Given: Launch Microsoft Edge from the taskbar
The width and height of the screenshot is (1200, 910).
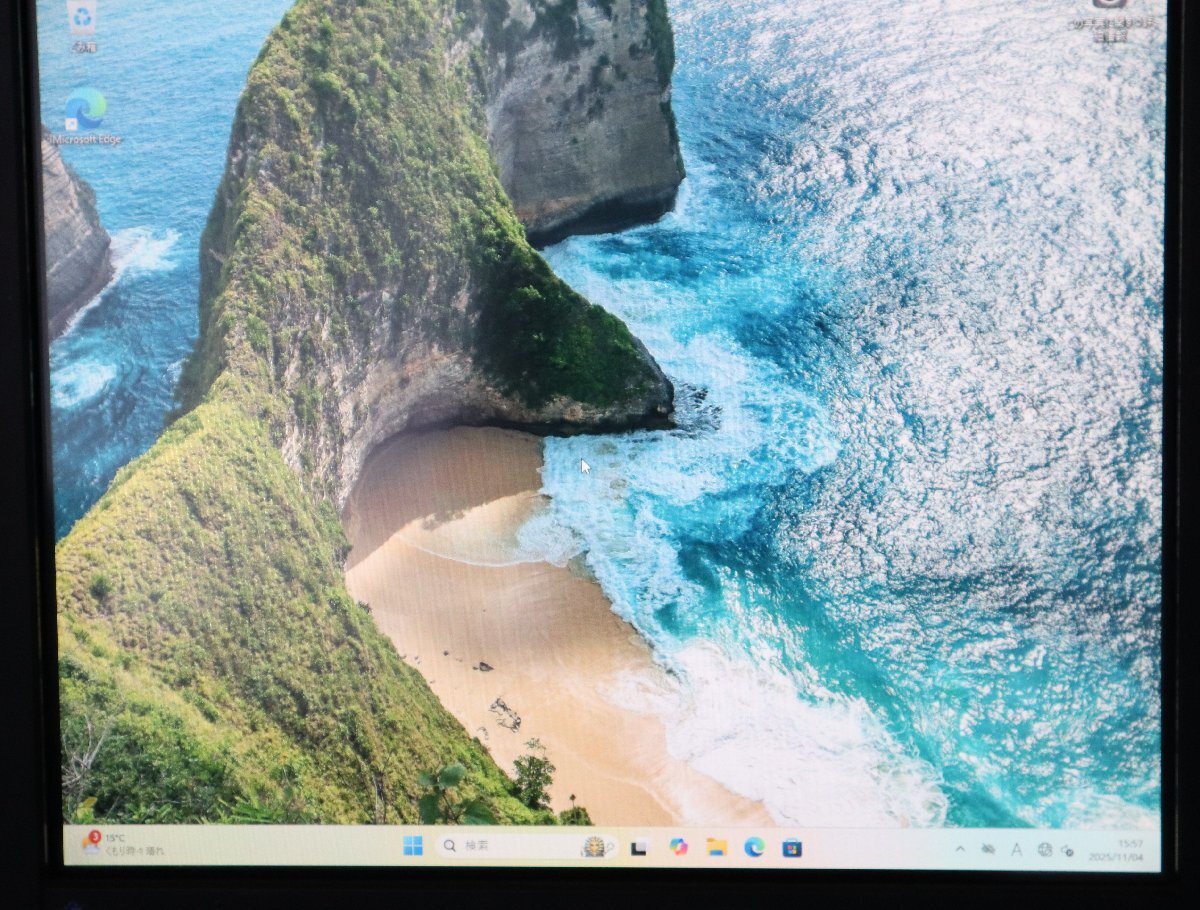Looking at the screenshot, I should pos(754,847).
